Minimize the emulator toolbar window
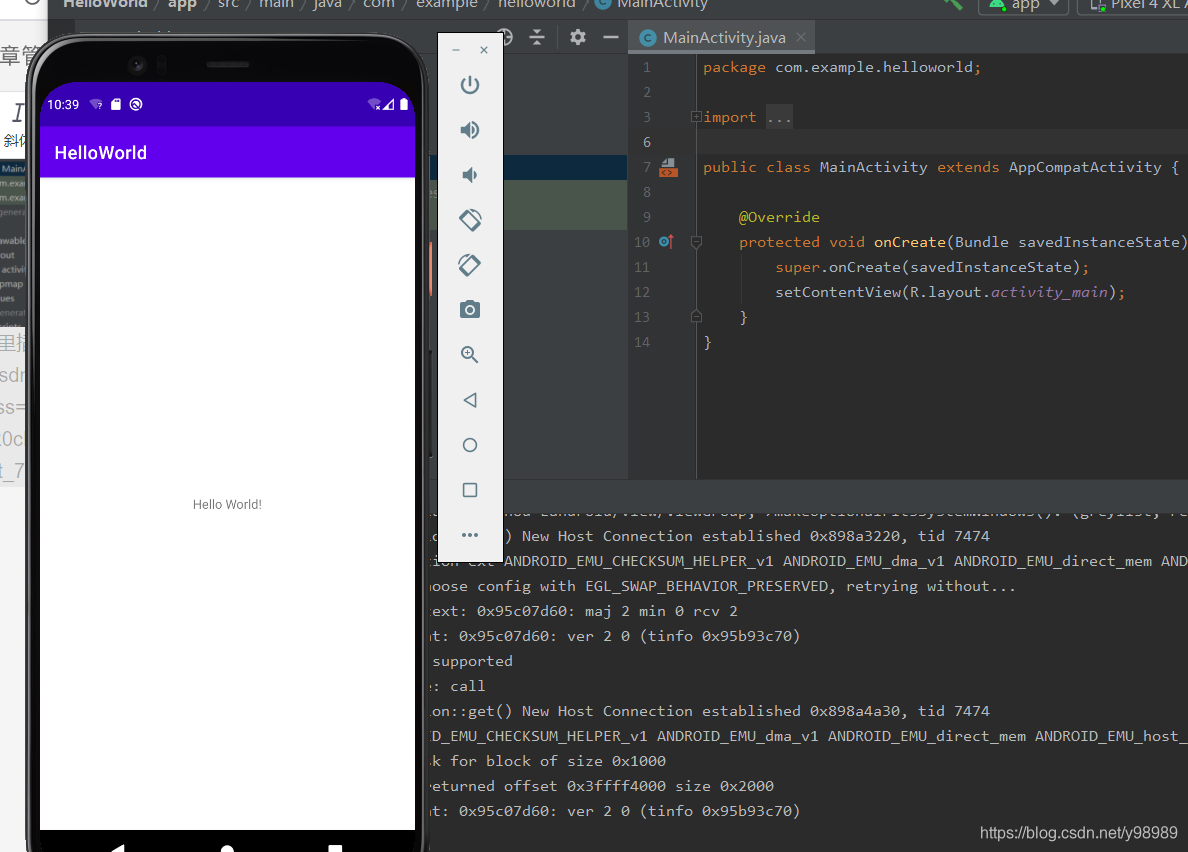This screenshot has width=1188, height=852. tap(455, 50)
